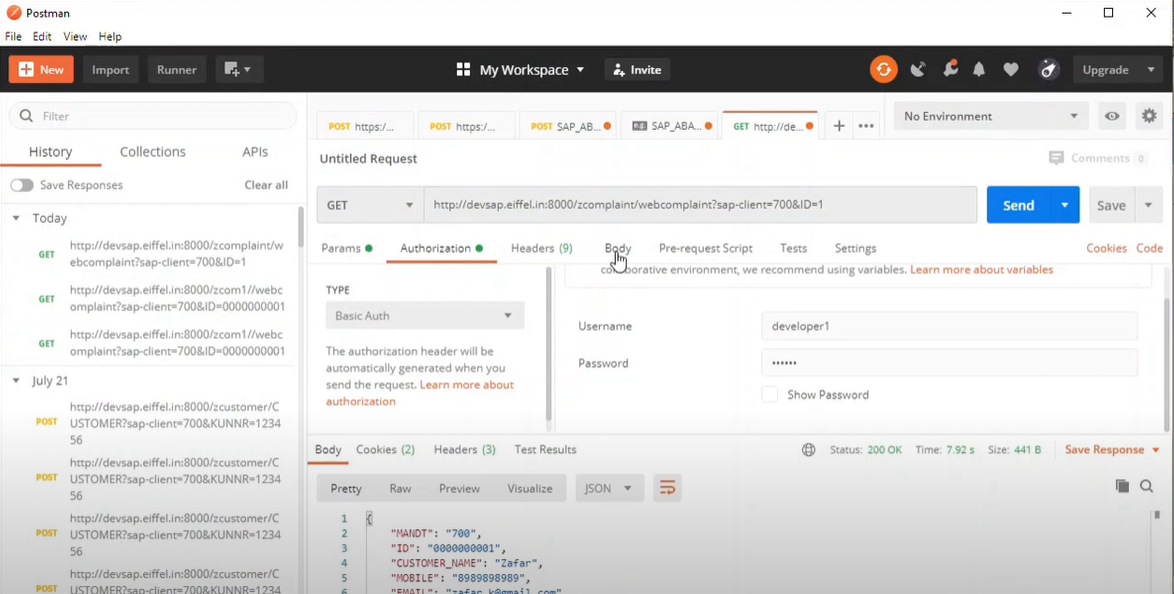Click the Invite button
The width and height of the screenshot is (1174, 594).
point(637,70)
